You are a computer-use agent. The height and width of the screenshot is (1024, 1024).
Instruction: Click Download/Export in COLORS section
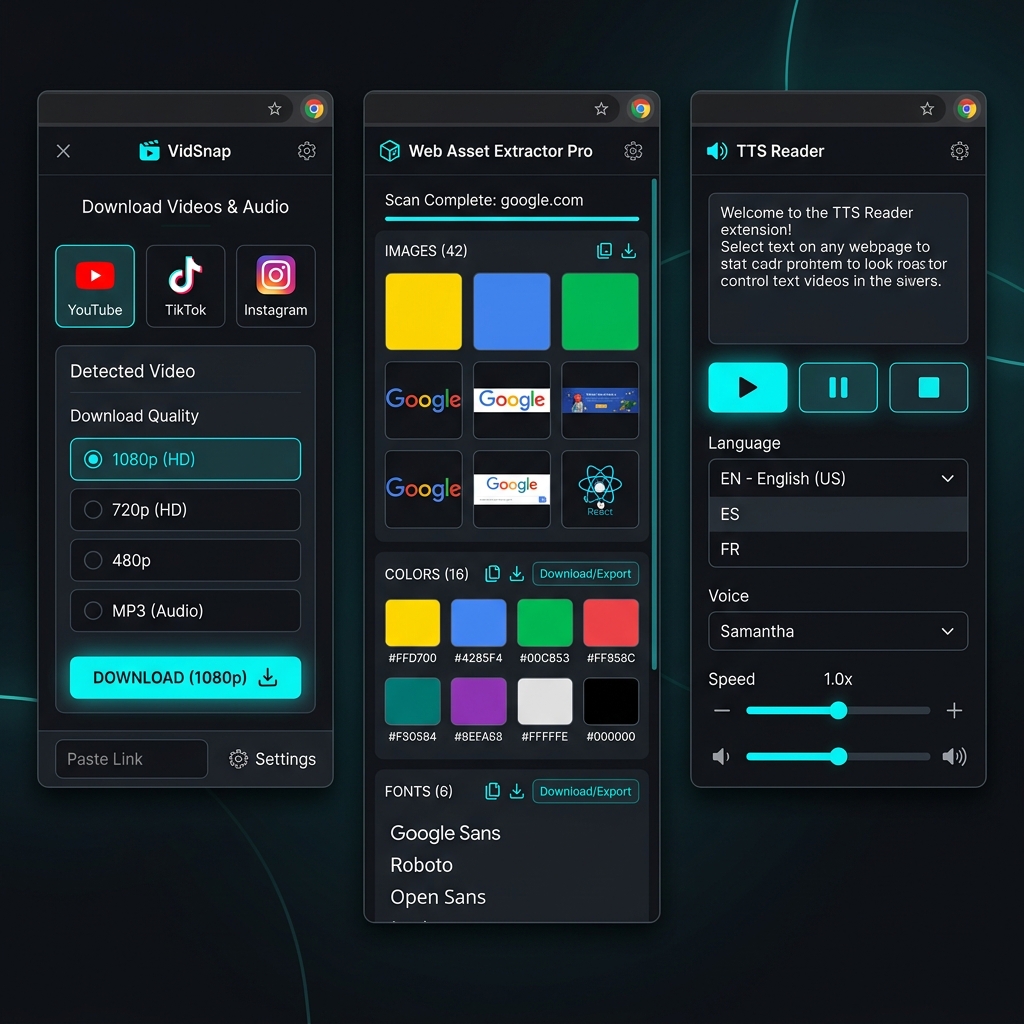point(585,573)
